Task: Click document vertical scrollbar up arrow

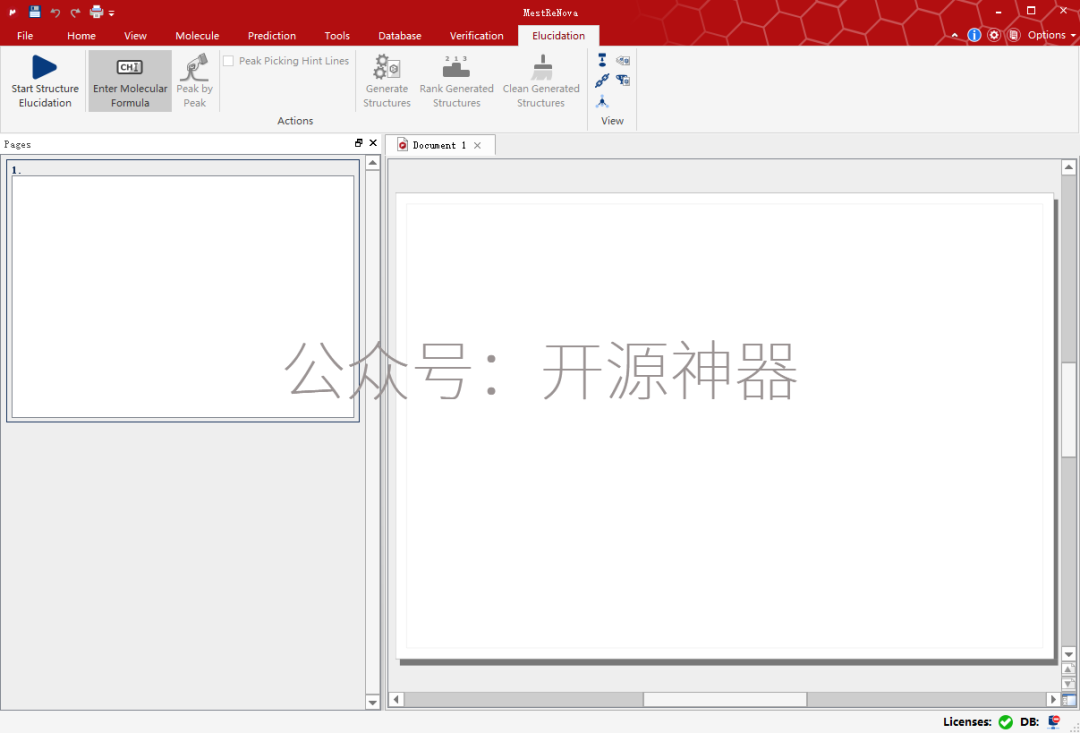Action: point(1068,167)
